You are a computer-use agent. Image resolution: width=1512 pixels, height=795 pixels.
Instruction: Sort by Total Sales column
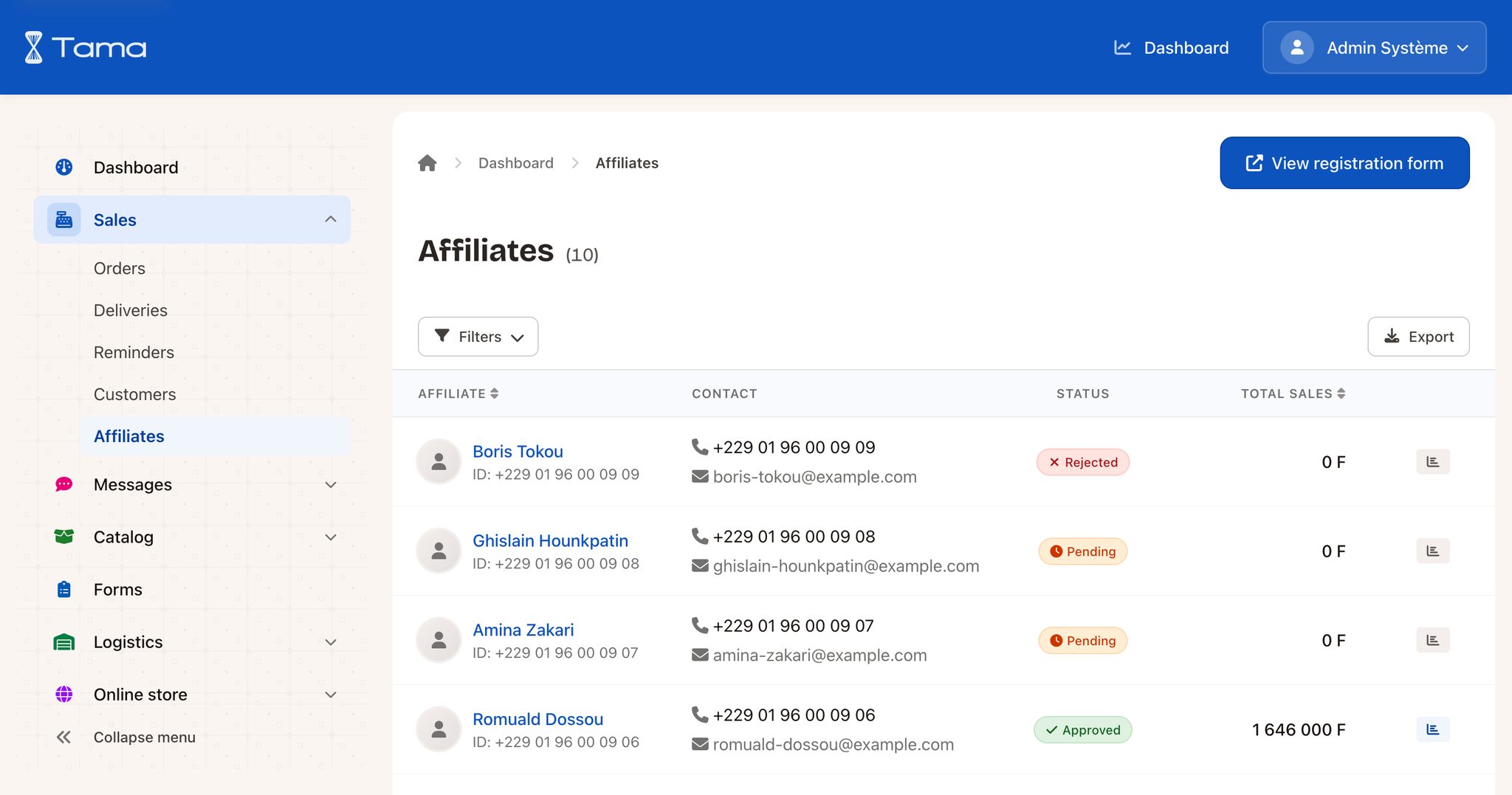(1293, 394)
